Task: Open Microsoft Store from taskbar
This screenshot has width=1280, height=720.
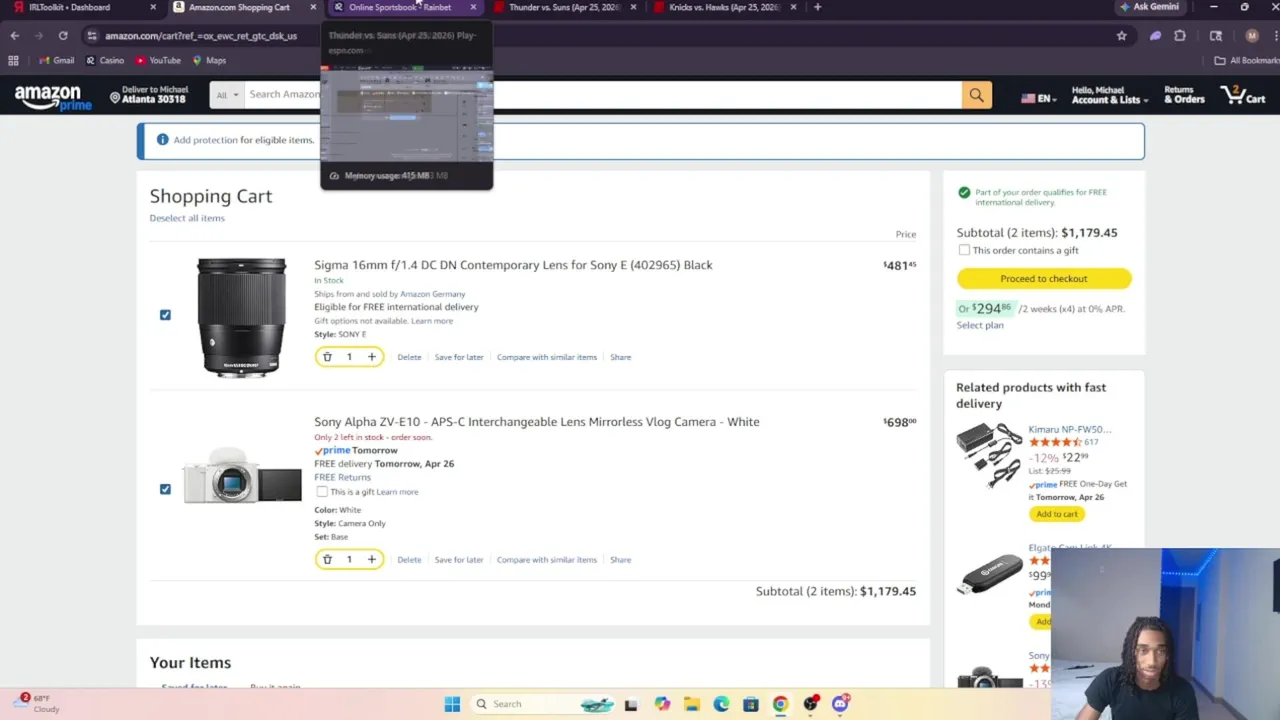Action: tap(751, 704)
